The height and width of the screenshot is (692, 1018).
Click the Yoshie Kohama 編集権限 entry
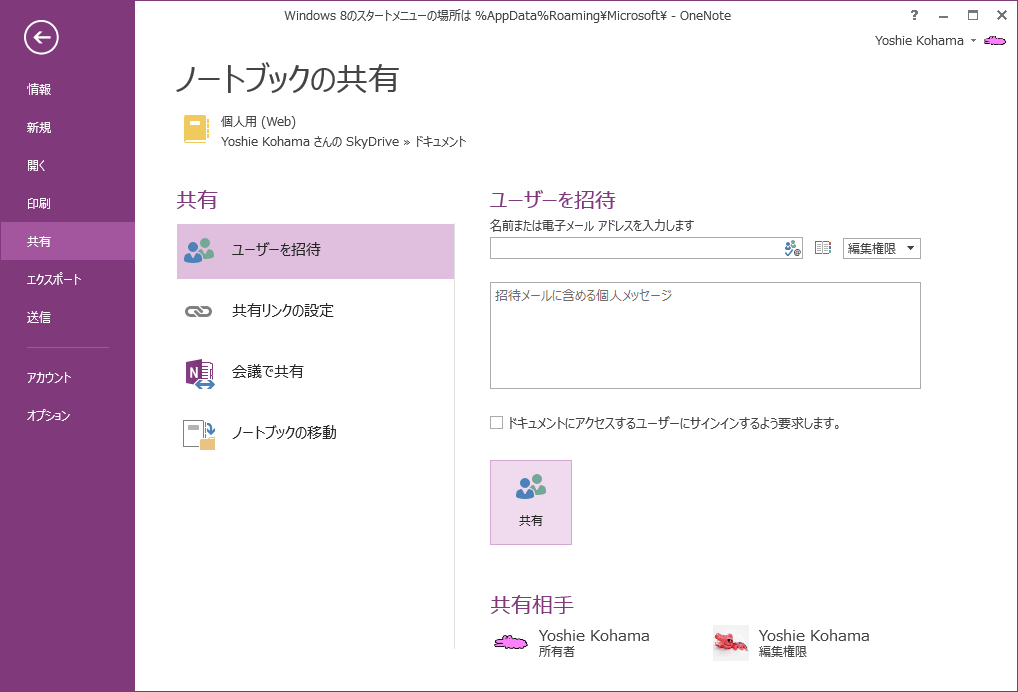coord(814,643)
